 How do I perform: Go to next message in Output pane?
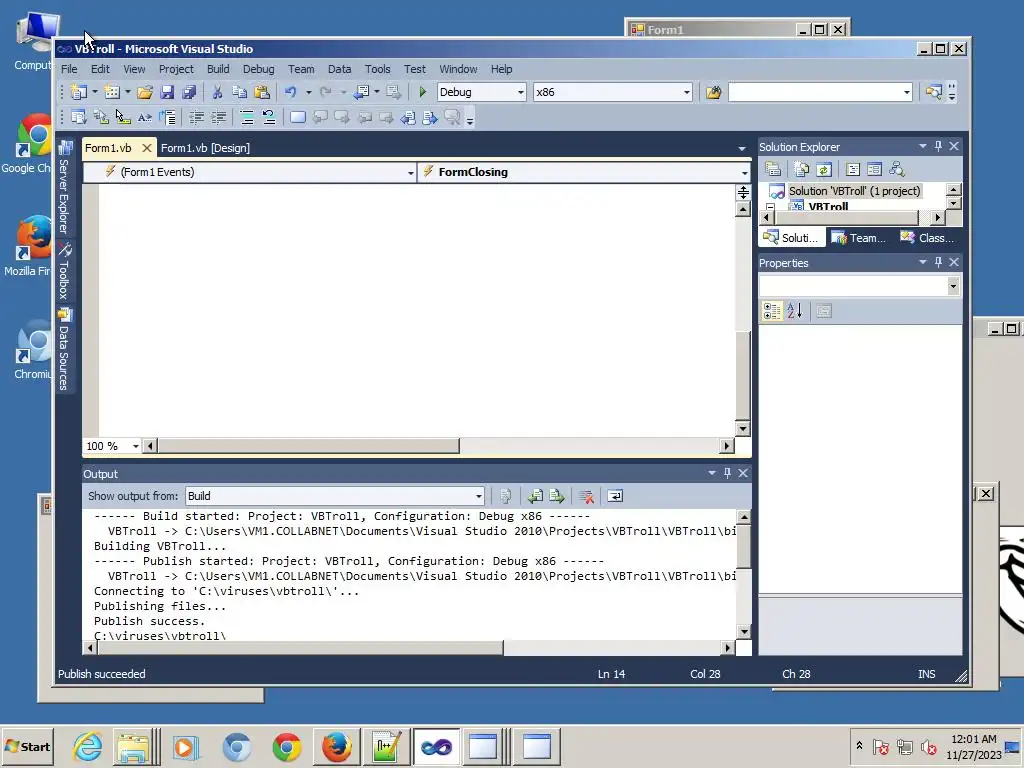click(x=557, y=496)
